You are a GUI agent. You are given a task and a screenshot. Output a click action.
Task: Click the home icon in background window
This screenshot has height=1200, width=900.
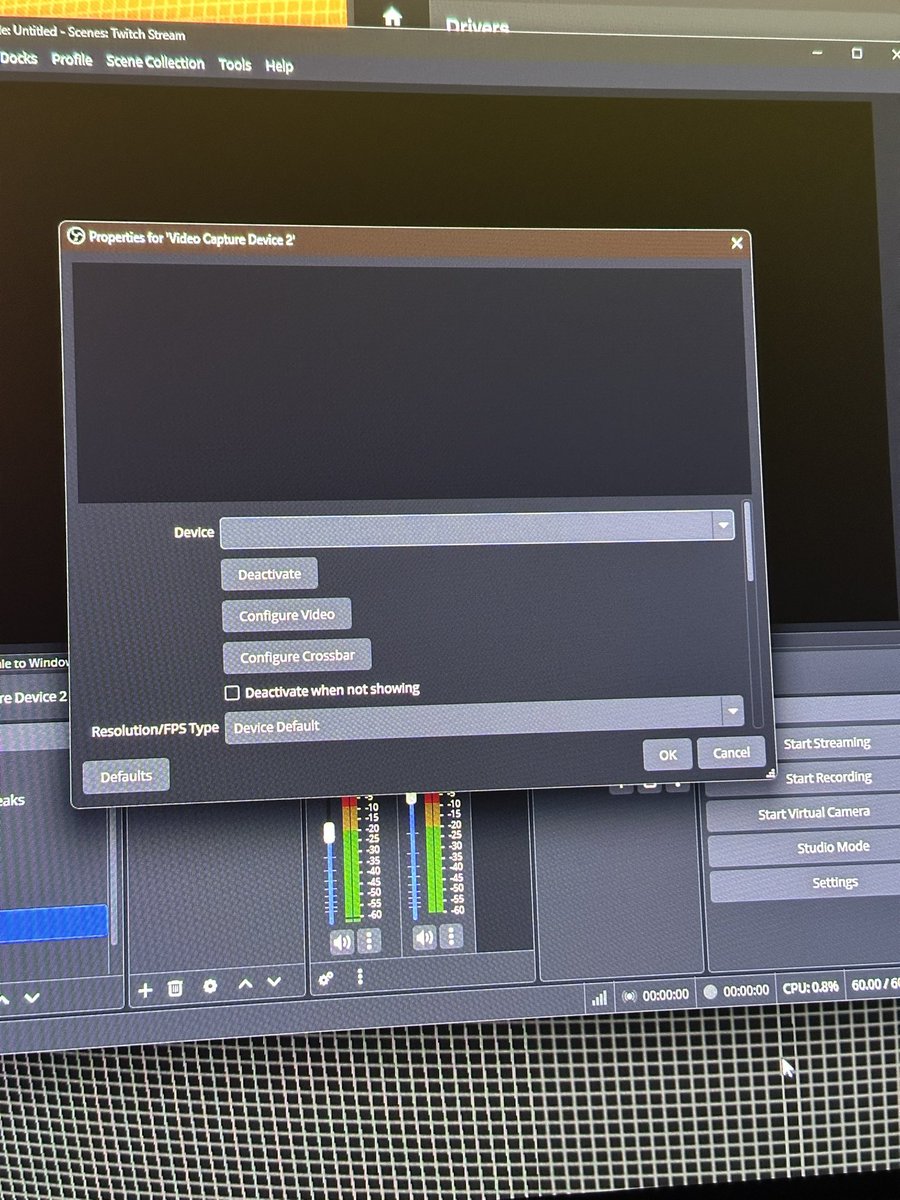click(393, 16)
